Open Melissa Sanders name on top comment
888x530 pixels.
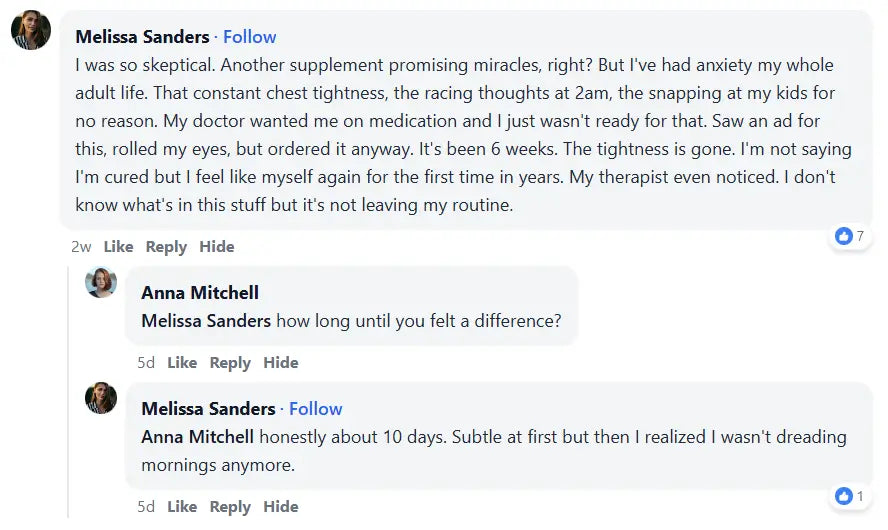pyautogui.click(x=142, y=37)
